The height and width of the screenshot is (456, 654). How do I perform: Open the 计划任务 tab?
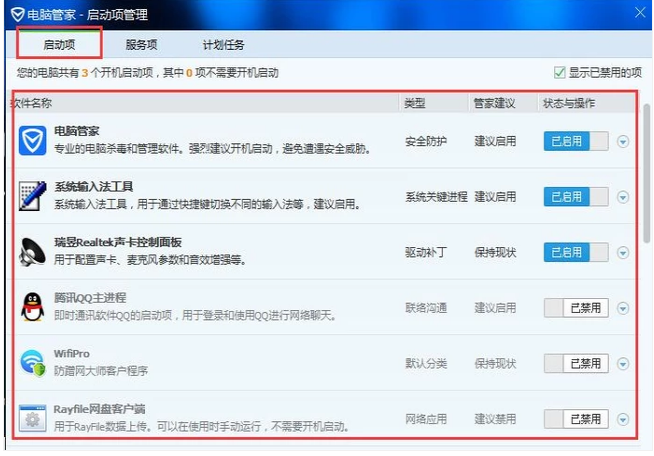[x=222, y=45]
